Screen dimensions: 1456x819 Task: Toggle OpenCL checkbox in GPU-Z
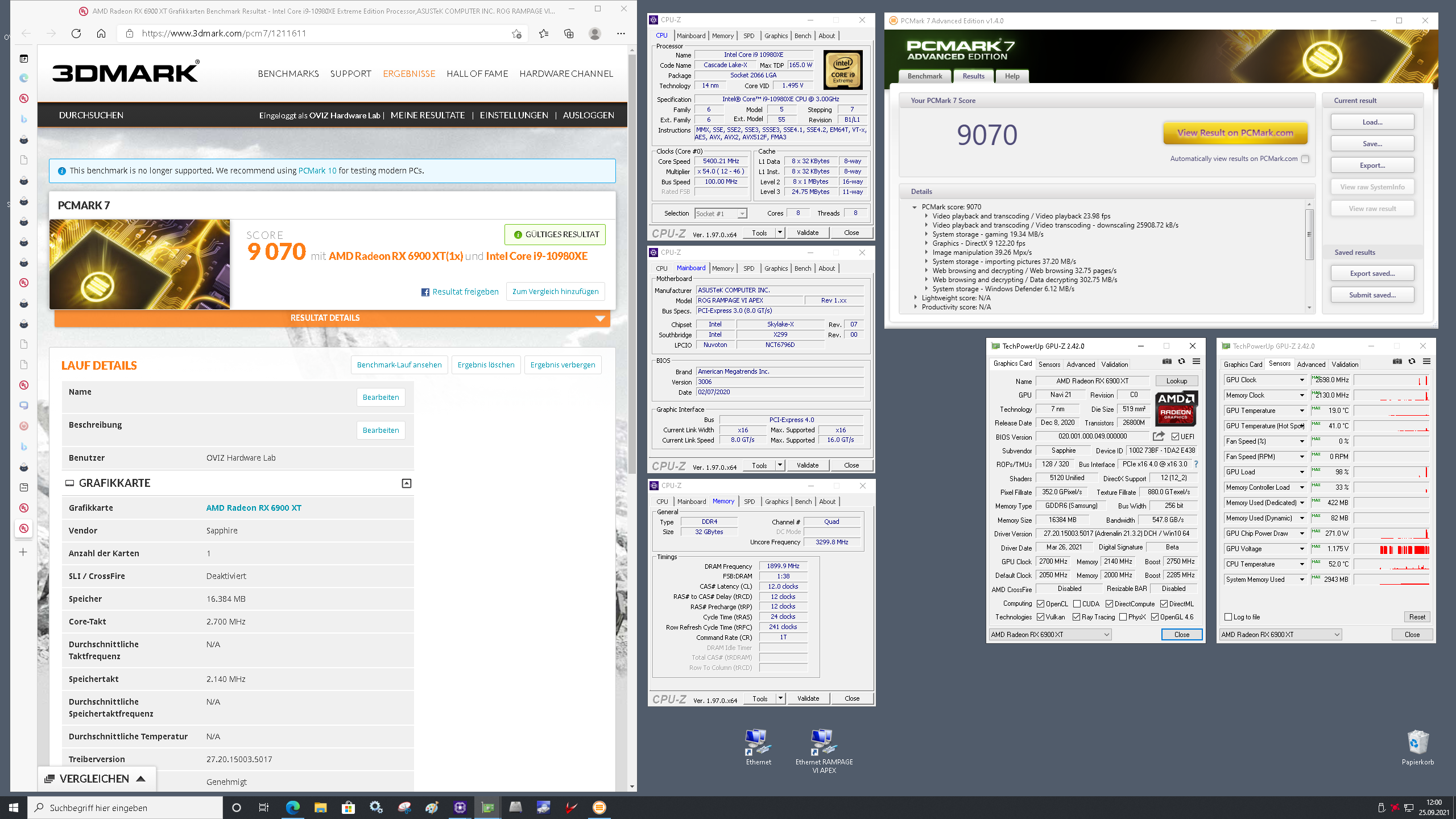point(1040,604)
